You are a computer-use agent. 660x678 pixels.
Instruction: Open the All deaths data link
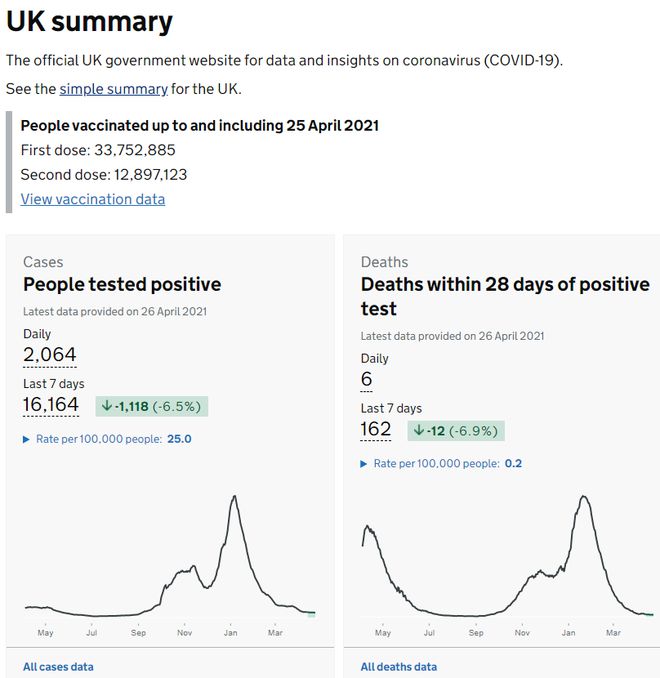tap(398, 667)
